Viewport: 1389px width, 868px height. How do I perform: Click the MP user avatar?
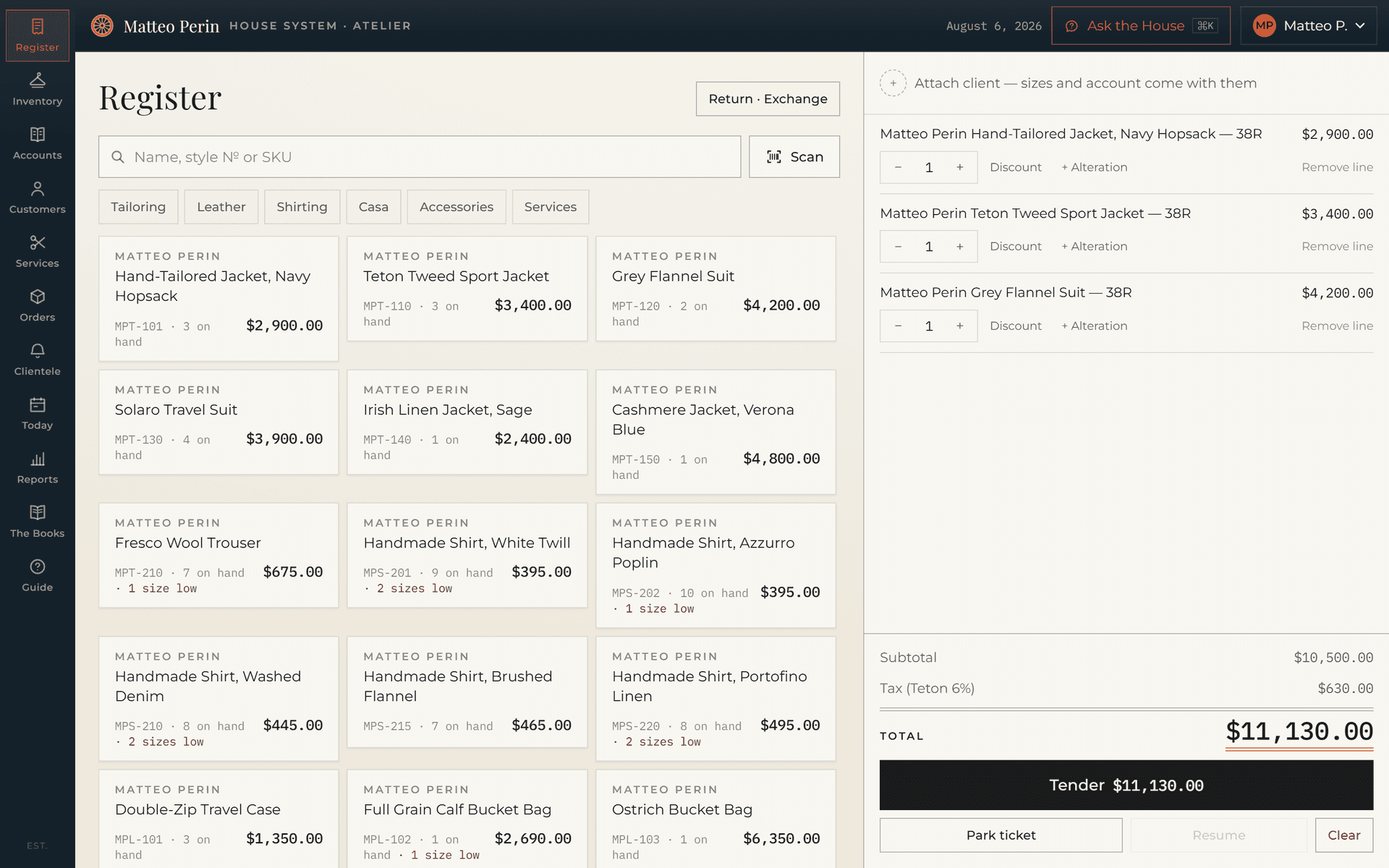click(x=1264, y=26)
